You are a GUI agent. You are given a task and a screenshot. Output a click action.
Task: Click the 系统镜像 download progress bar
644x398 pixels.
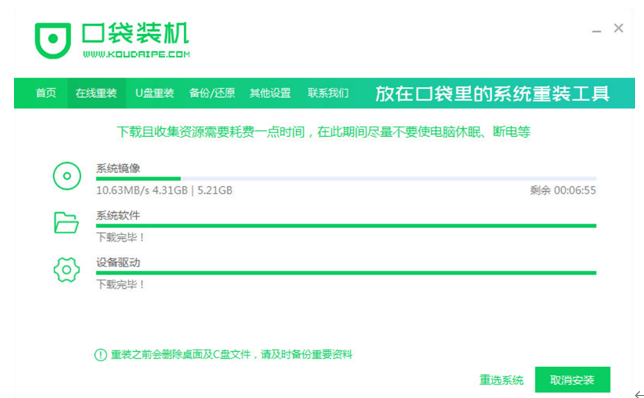click(346, 179)
